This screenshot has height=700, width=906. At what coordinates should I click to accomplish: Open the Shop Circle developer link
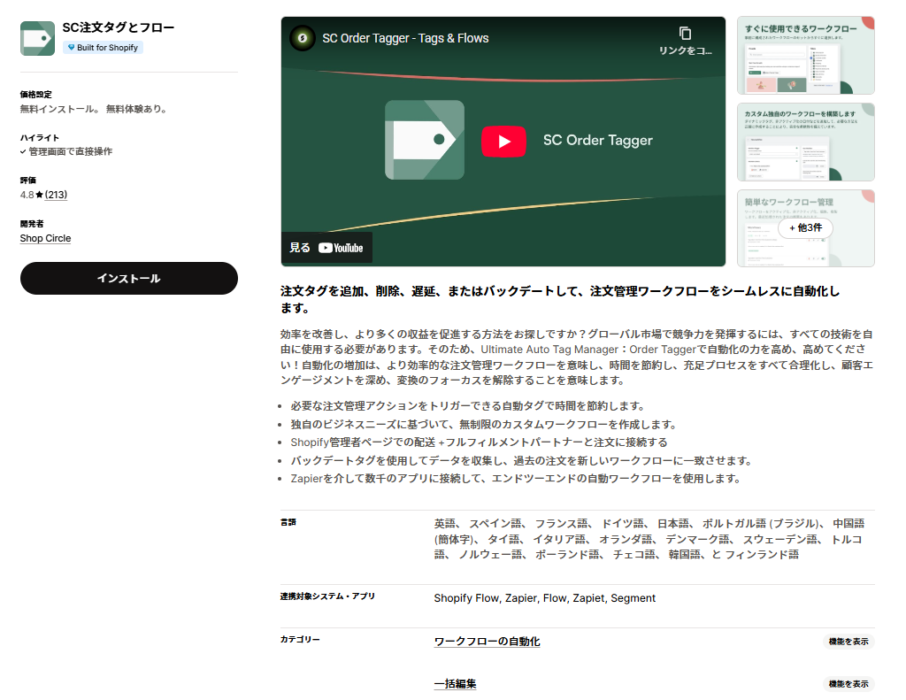coord(46,238)
